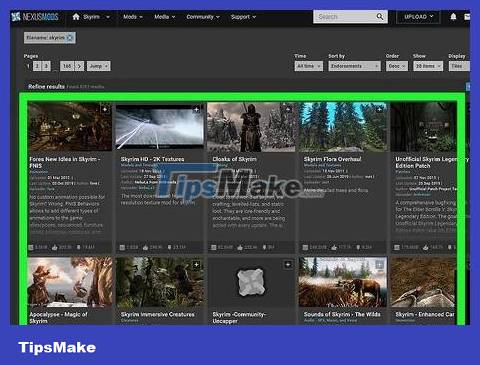This screenshot has width=480, height=365.
Task: Click plus icon on Community Uncapper tile
Action: [x=288, y=265]
